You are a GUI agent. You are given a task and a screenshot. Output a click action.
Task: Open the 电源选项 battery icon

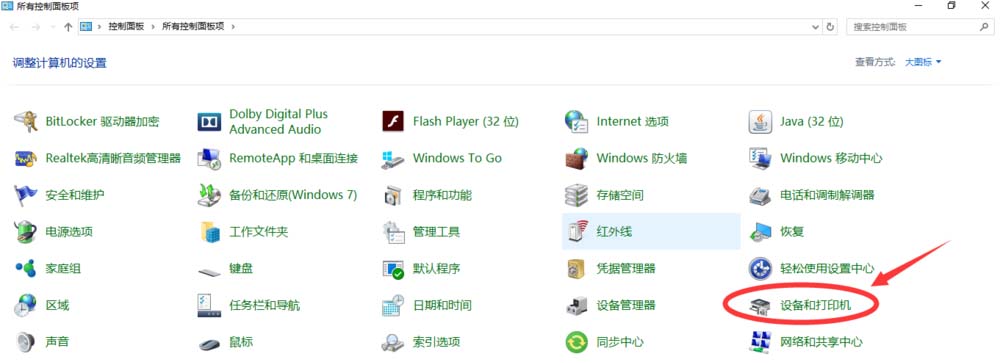pos(26,232)
